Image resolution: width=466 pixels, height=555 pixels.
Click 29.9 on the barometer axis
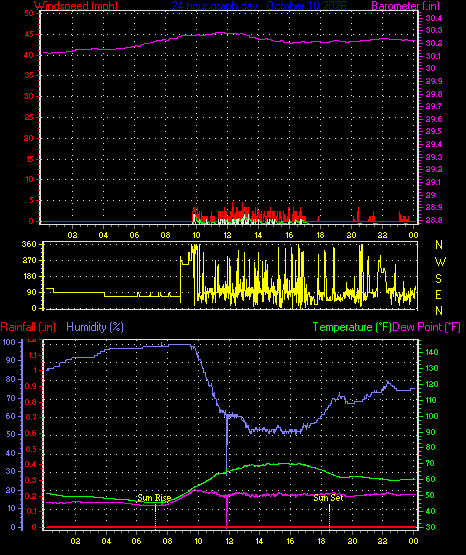click(434, 81)
